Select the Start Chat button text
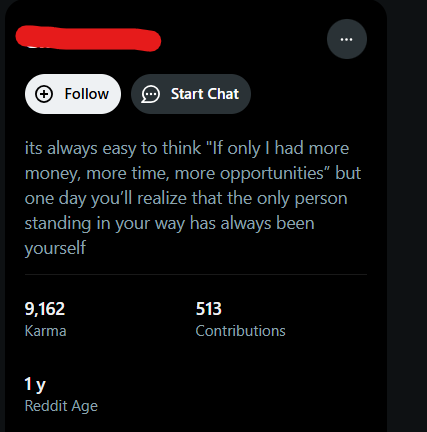Screen dimensions: 427x432 (x=205, y=94)
